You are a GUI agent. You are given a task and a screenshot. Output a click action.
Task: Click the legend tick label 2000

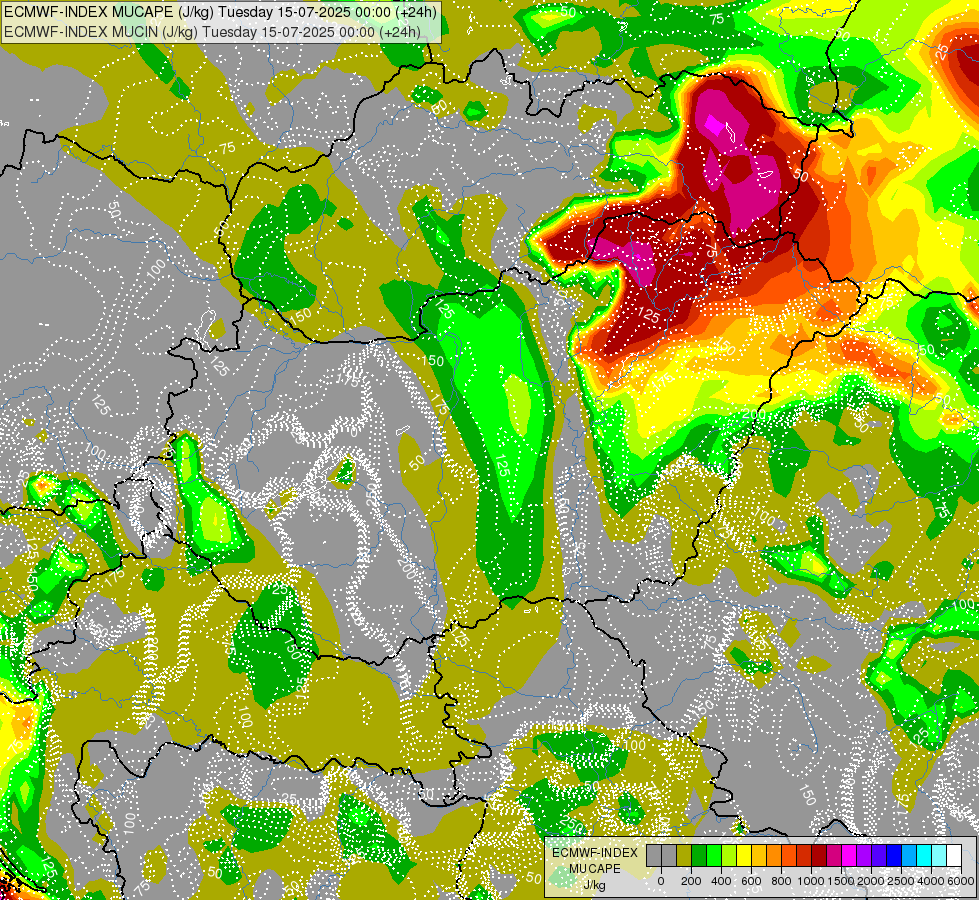click(x=871, y=881)
